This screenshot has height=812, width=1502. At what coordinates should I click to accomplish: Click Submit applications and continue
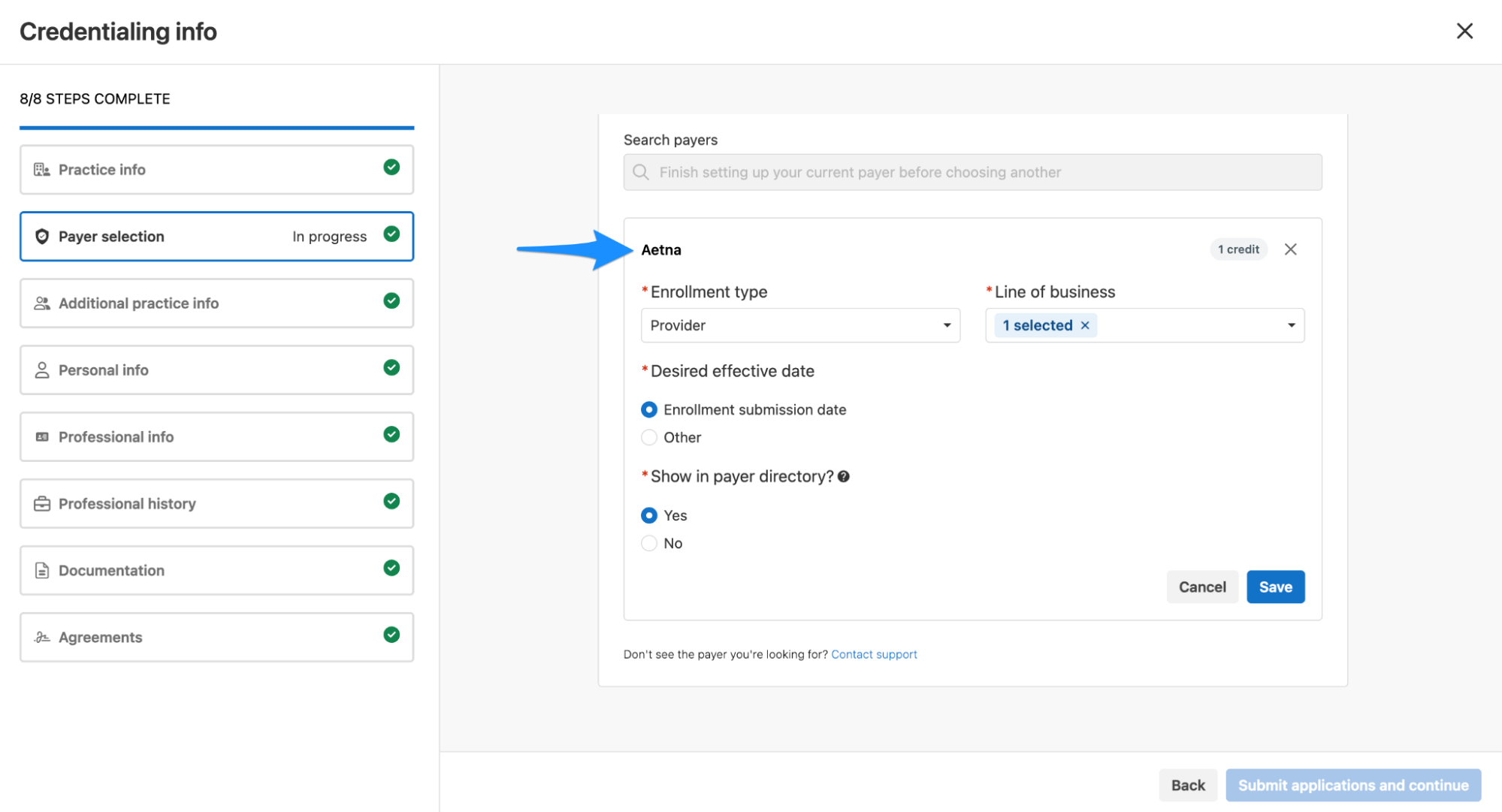tap(1353, 785)
